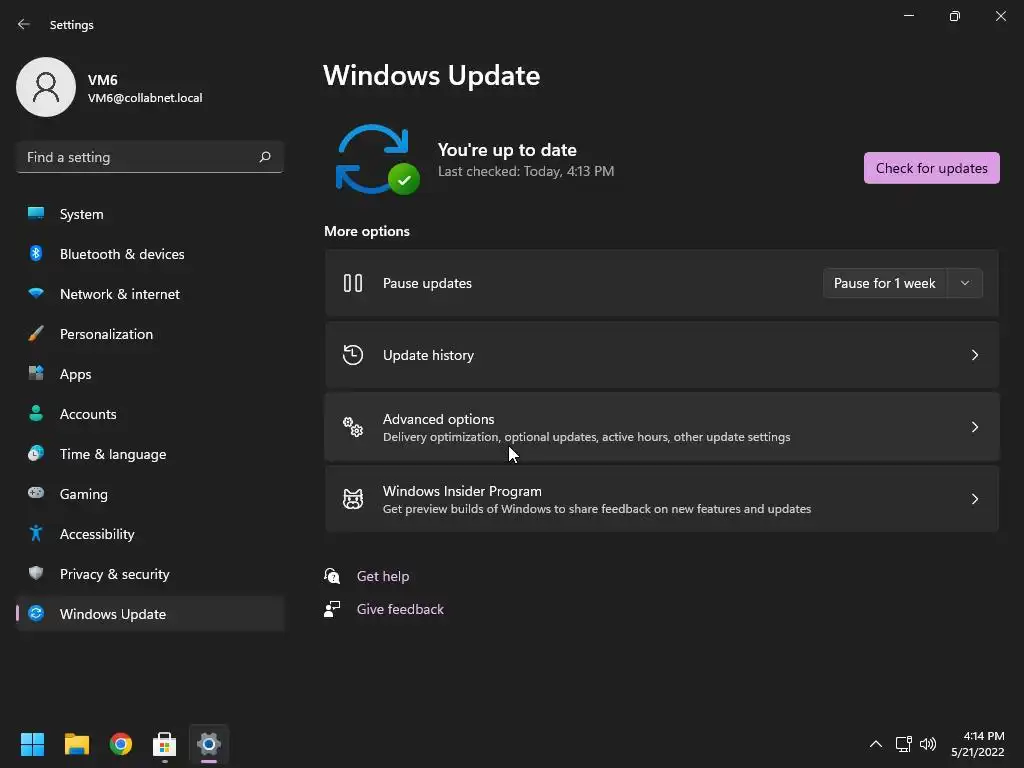Open Personalization settings
The height and width of the screenshot is (768, 1024).
click(150, 334)
